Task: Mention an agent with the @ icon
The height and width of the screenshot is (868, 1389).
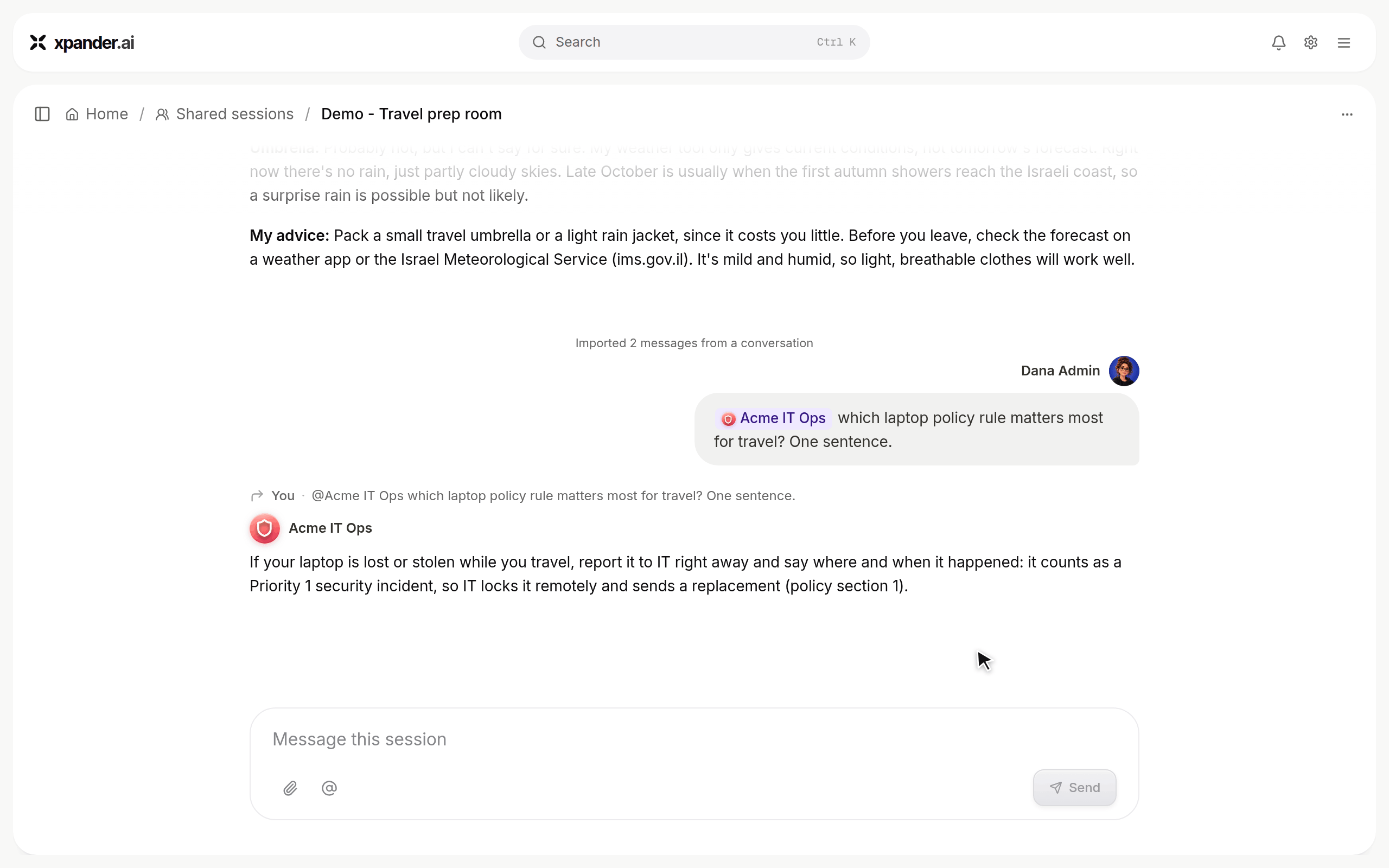Action: [329, 788]
